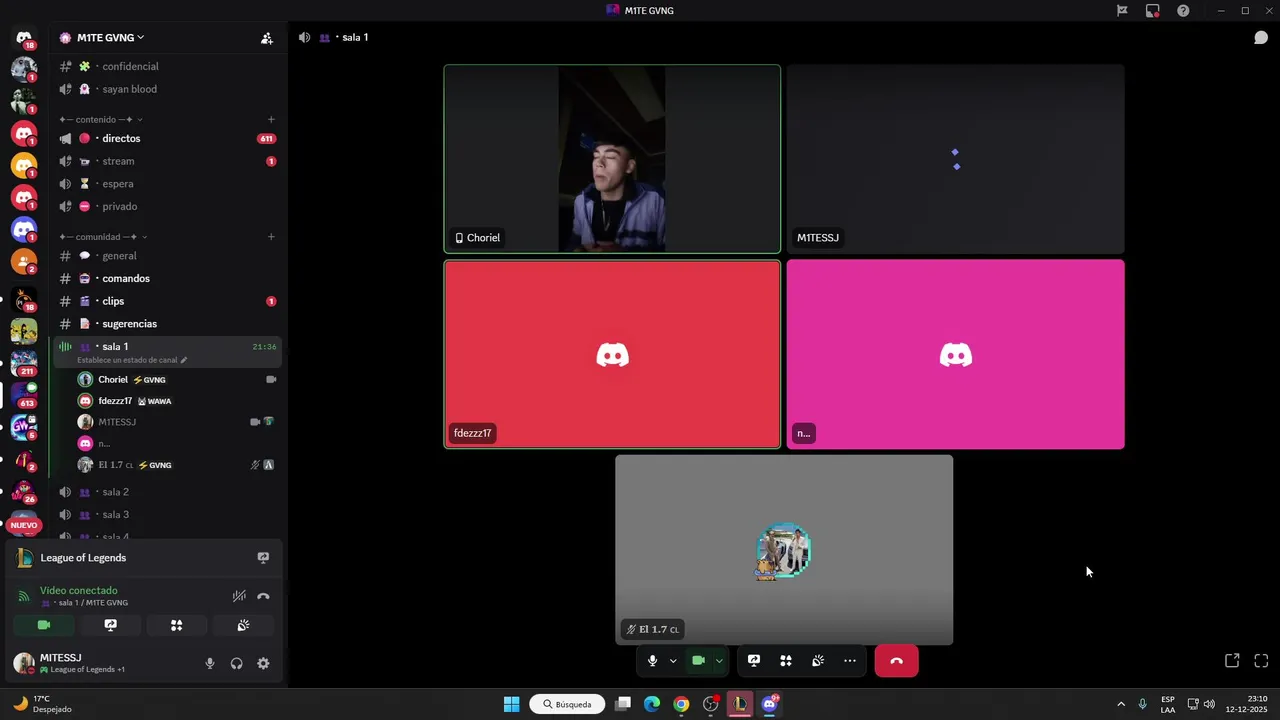Viewport: 1280px width, 720px height.
Task: Select user fdezzz17 in voice list
Action: point(178,401)
